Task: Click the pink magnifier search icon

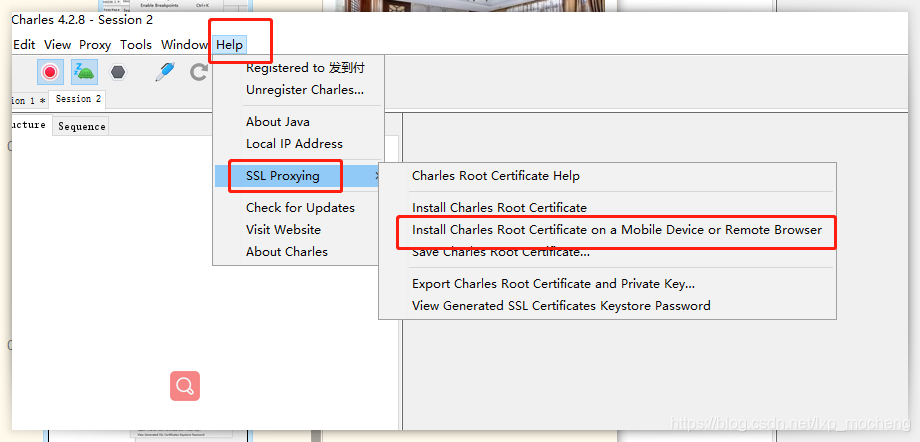Action: (185, 386)
